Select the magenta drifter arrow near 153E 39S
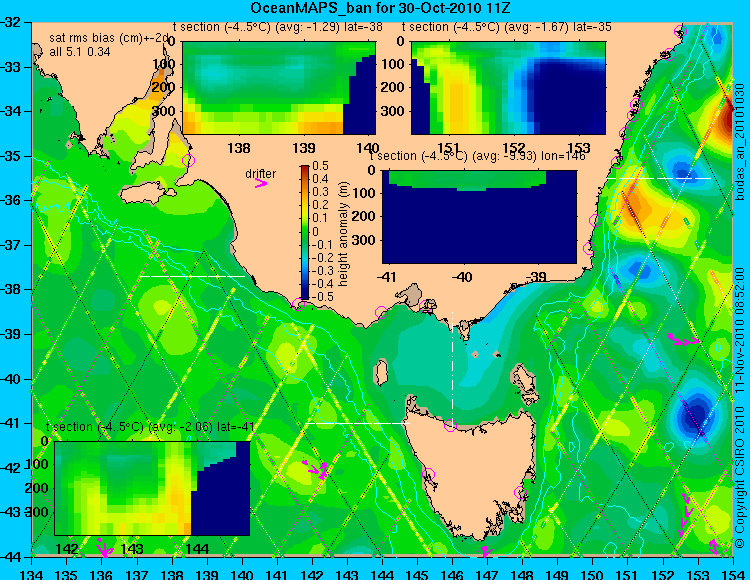 pyautogui.click(x=684, y=340)
